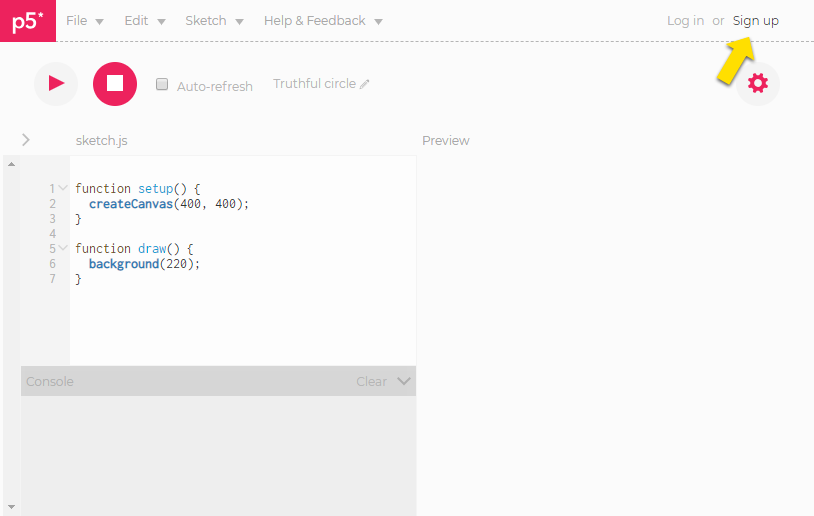The height and width of the screenshot is (516, 814).
Task: Expand the file sidebar with the chevron
Action: pos(26,140)
